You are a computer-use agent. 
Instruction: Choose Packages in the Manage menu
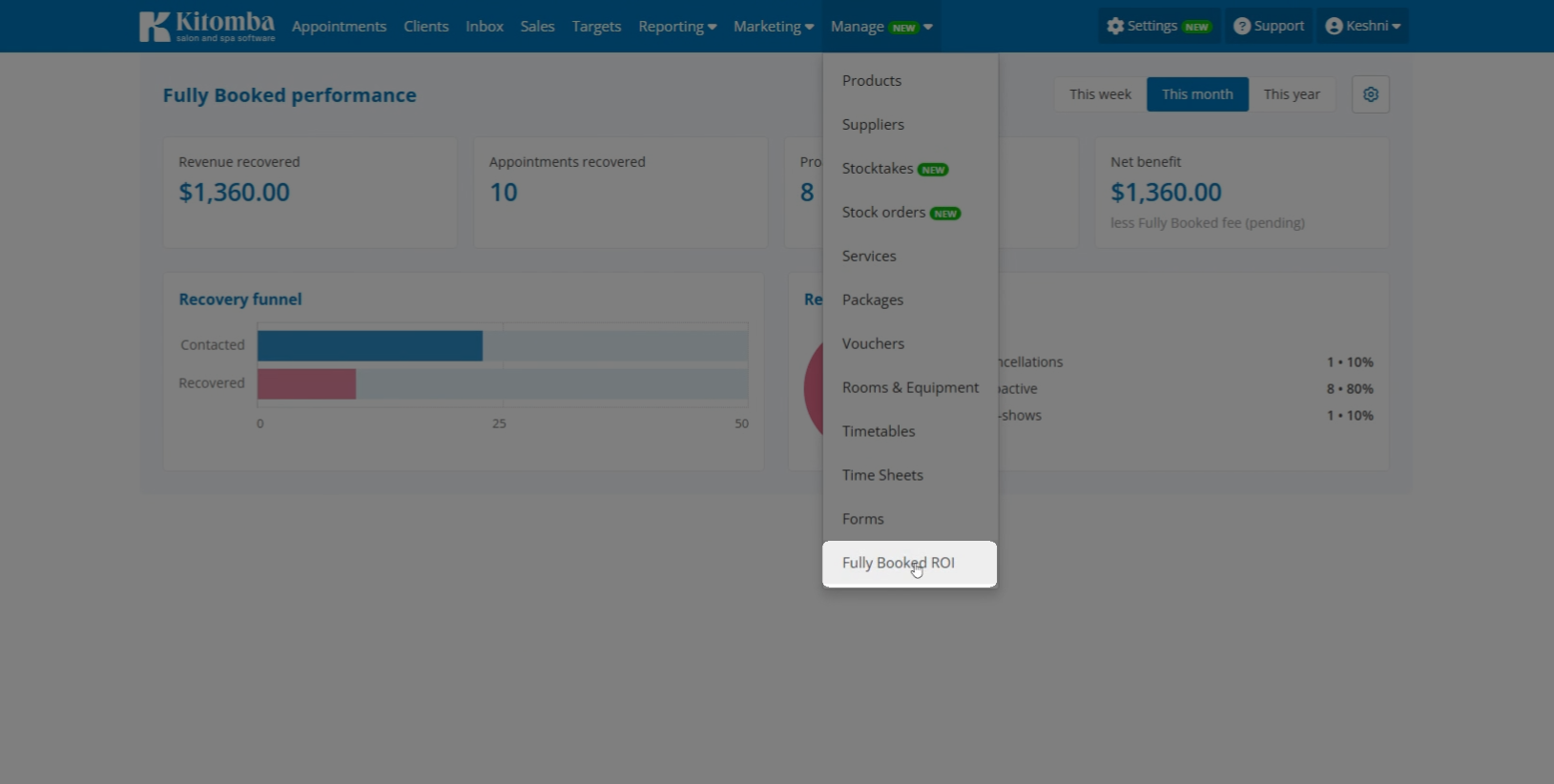tap(910, 300)
